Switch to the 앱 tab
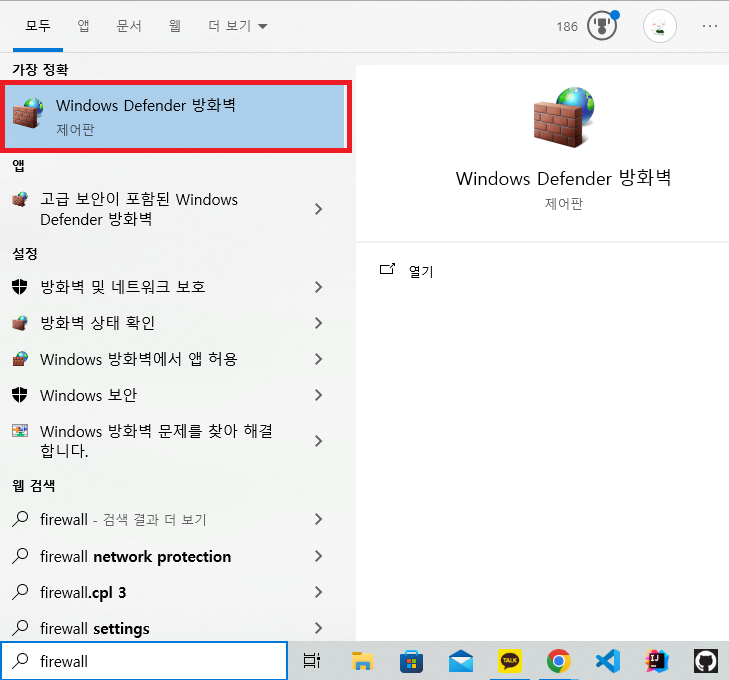This screenshot has height=680, width=729. coord(83,26)
